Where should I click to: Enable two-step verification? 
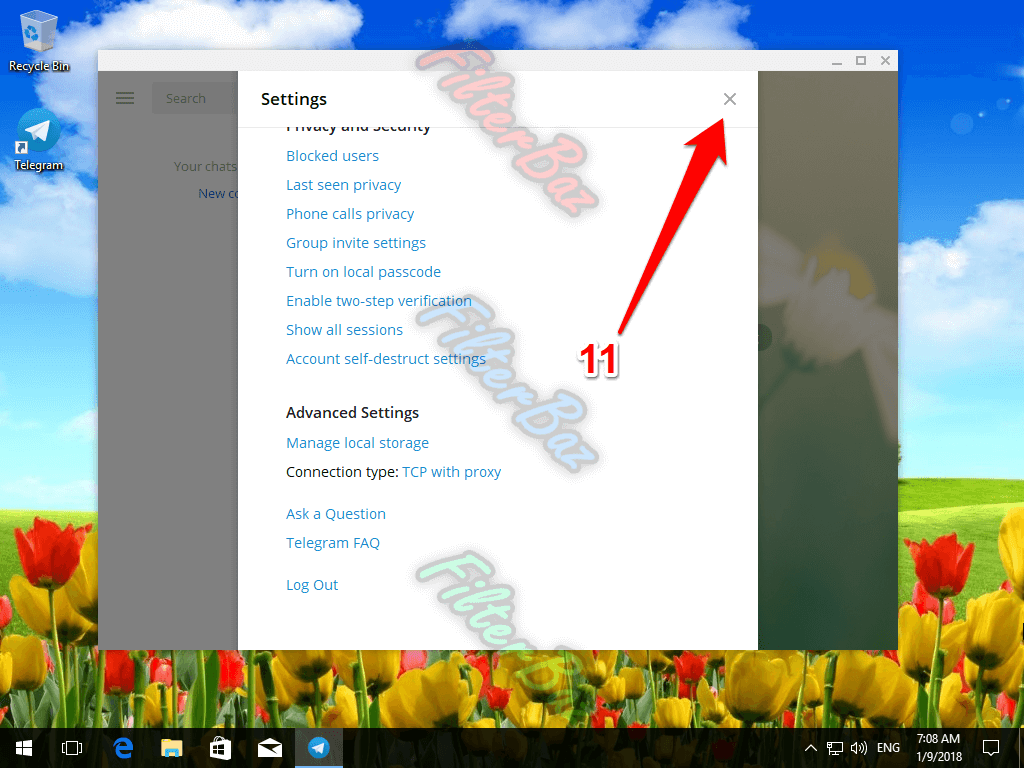point(378,301)
